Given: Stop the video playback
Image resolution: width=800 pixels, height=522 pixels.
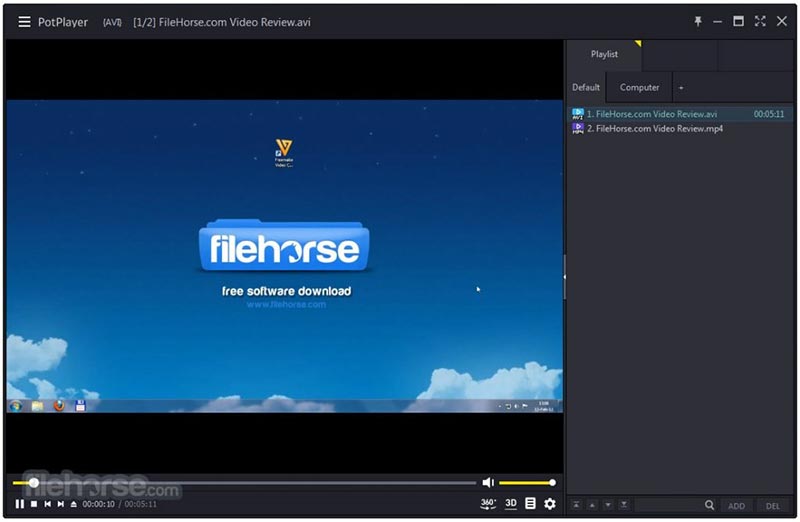Looking at the screenshot, I should (33, 504).
